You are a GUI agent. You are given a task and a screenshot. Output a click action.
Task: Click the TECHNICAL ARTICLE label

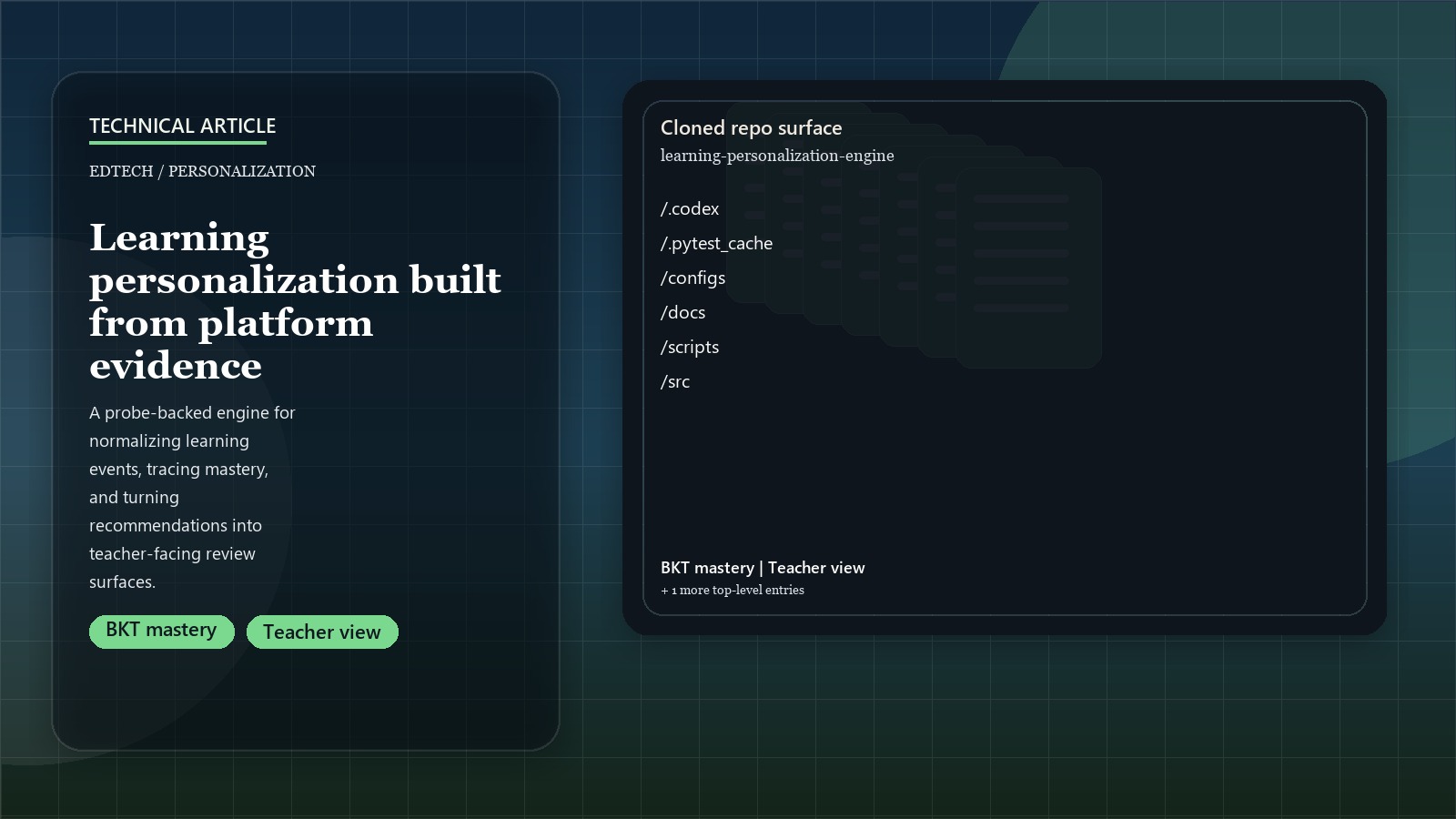pos(182,126)
